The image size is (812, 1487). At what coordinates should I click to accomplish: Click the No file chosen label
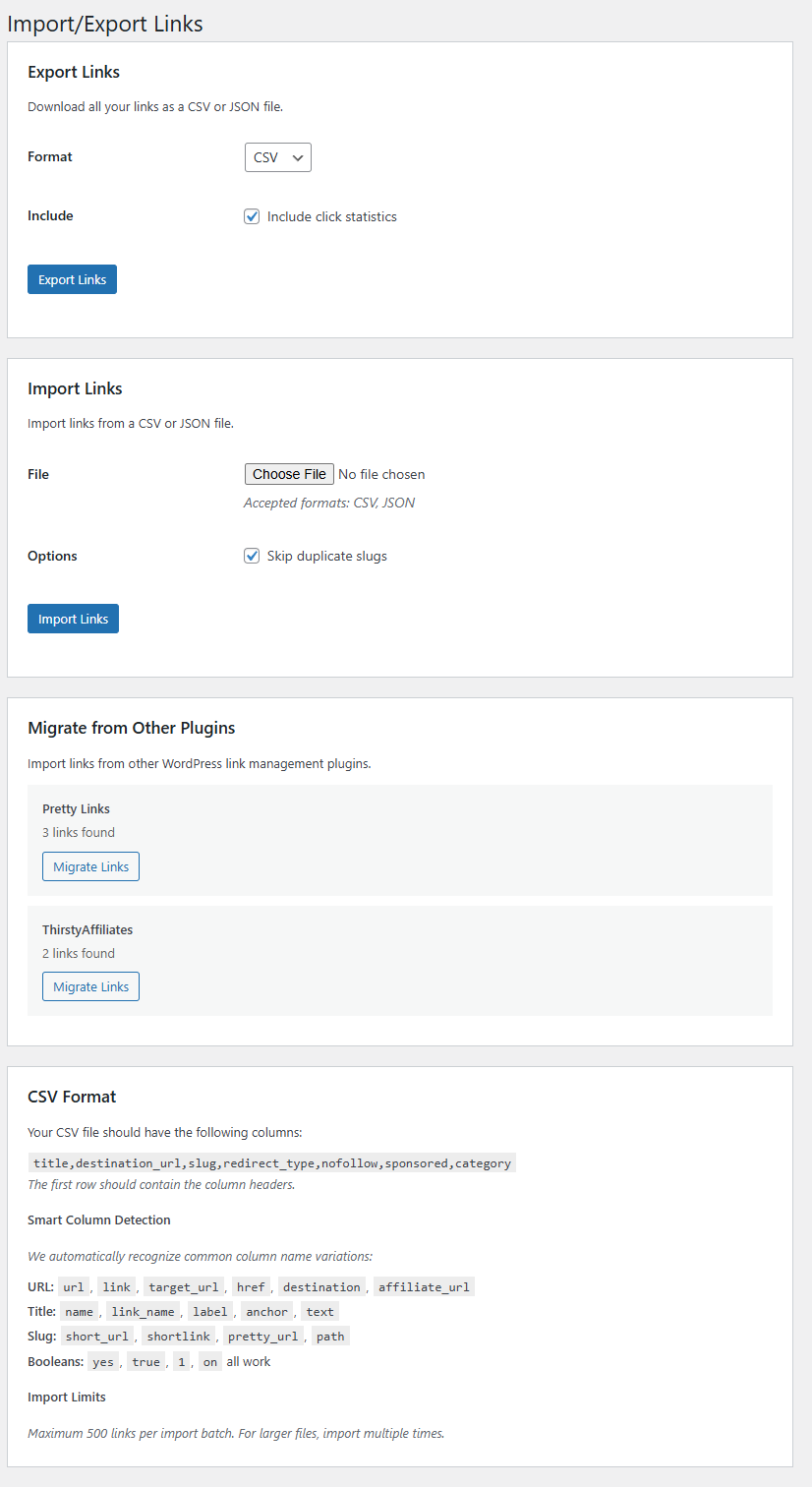pyautogui.click(x=381, y=473)
